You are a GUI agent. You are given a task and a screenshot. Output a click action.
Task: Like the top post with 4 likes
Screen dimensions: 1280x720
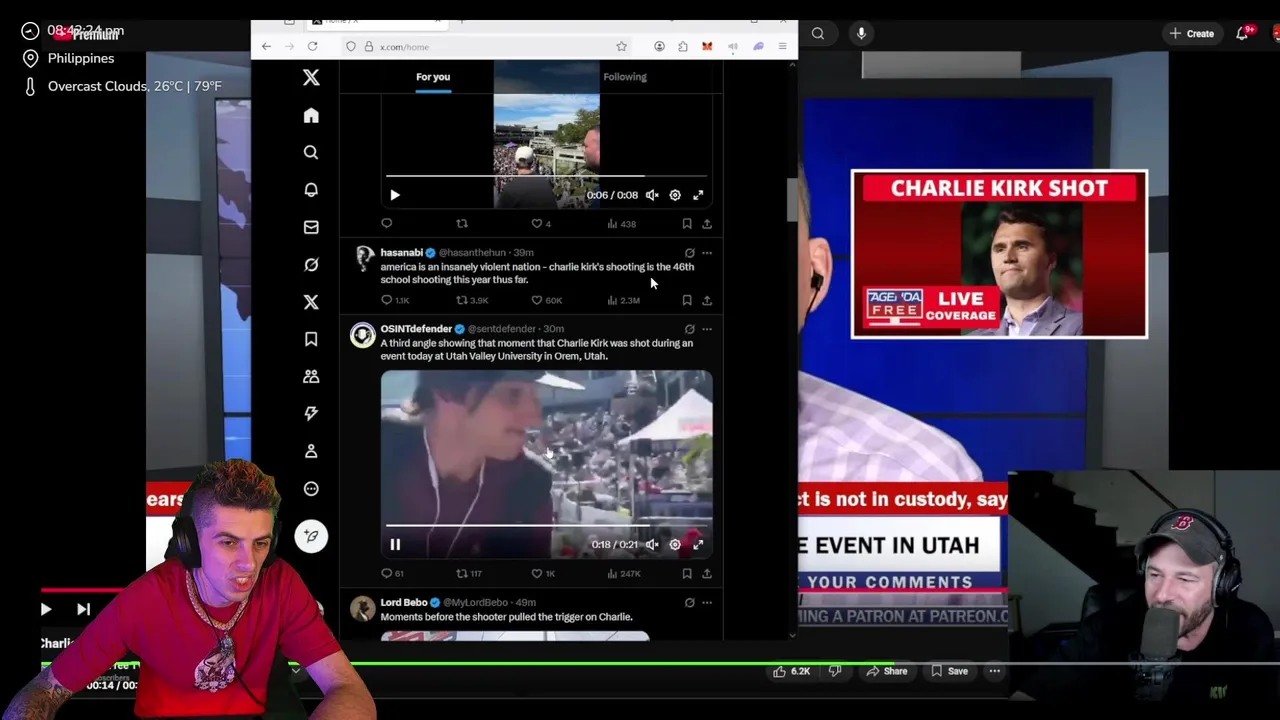tap(541, 224)
